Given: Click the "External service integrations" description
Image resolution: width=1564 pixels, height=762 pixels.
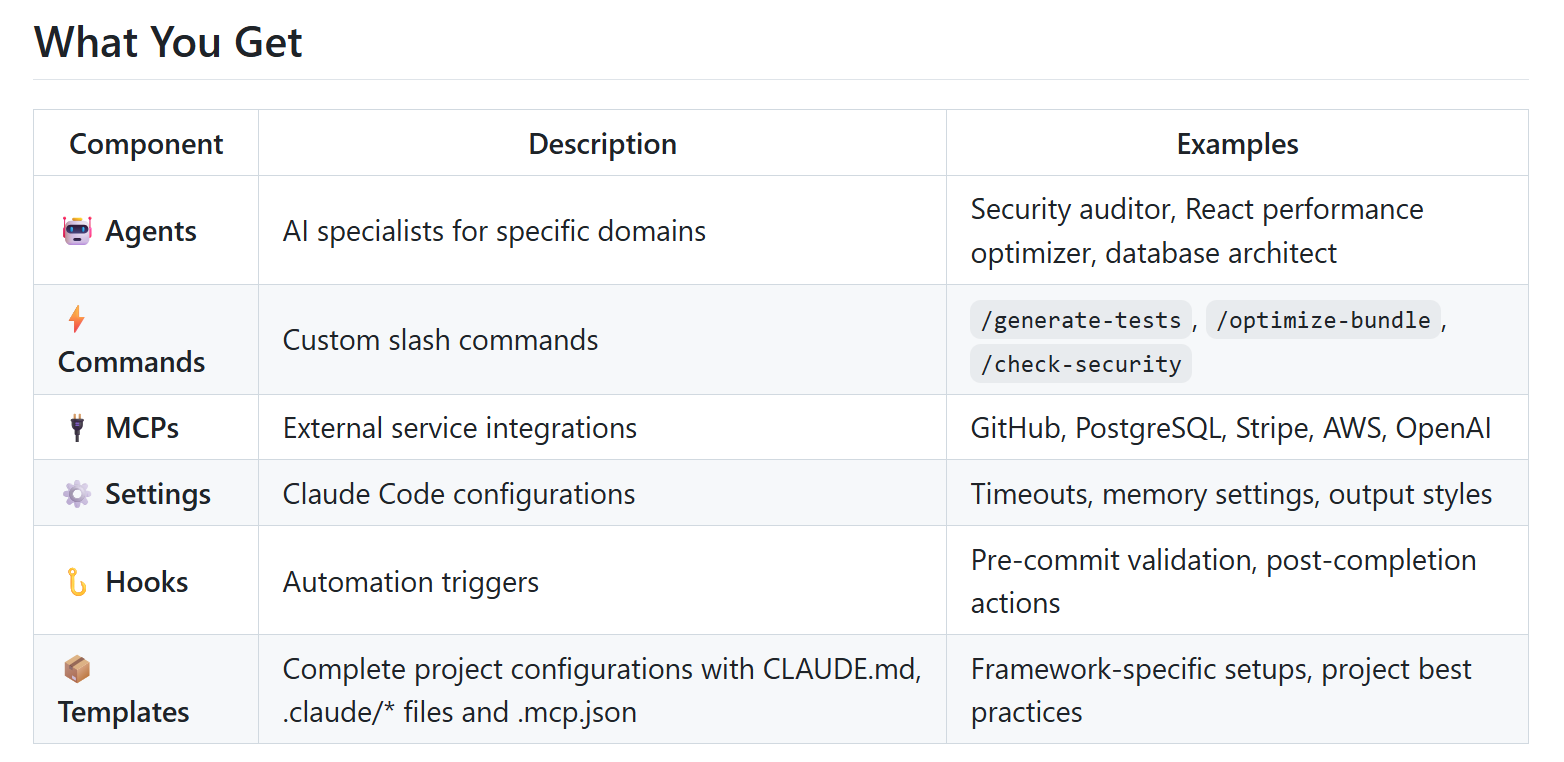Looking at the screenshot, I should (460, 428).
